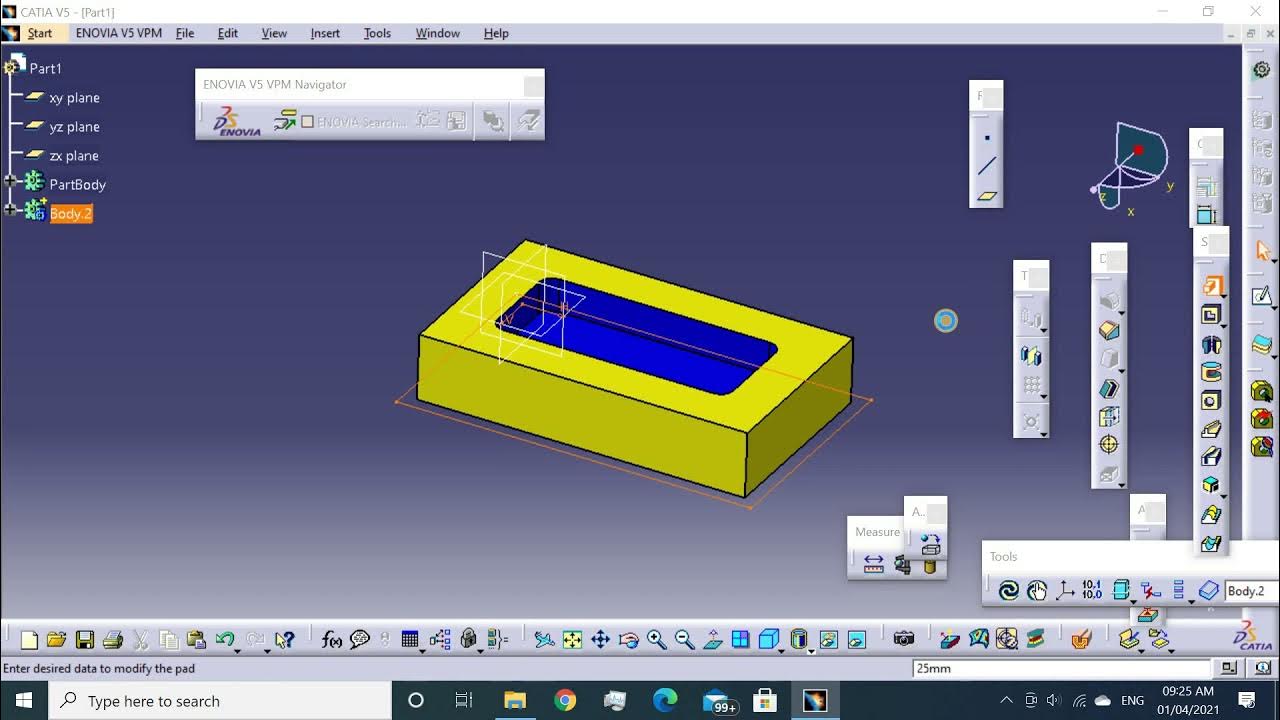Select the Rib tool icon
This screenshot has width=1280, height=720.
click(1210, 428)
